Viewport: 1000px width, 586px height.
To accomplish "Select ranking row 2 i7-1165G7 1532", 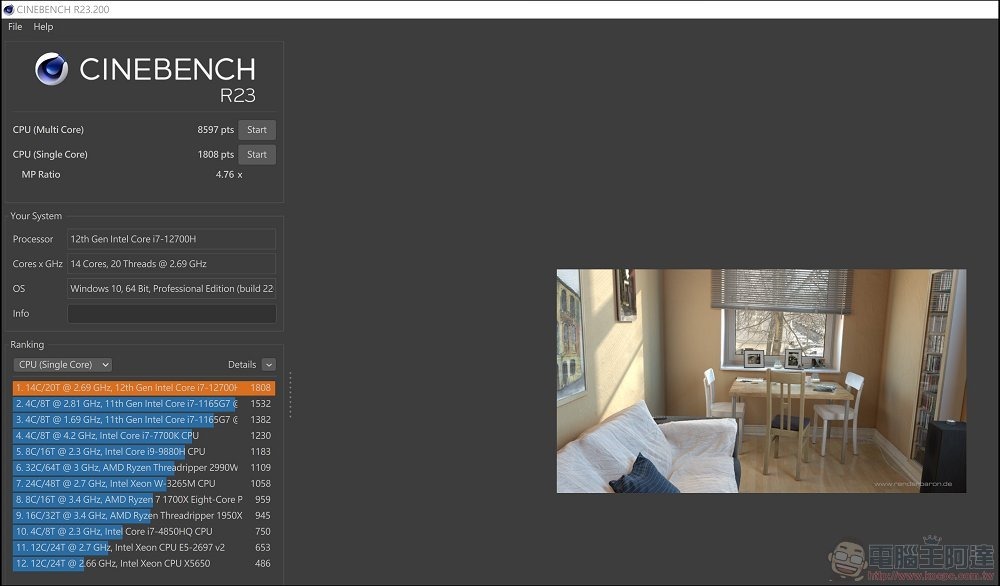I will pyautogui.click(x=144, y=404).
